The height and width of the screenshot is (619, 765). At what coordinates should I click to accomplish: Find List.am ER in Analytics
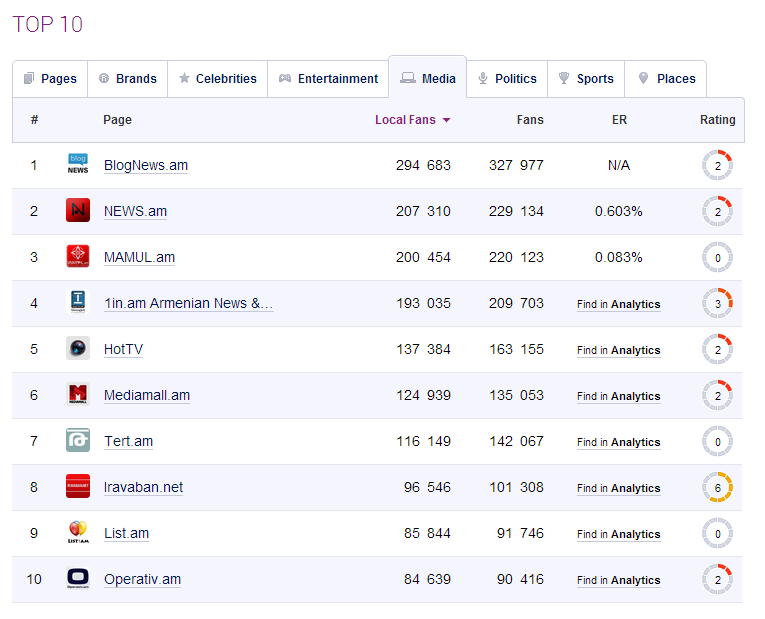tap(619, 534)
